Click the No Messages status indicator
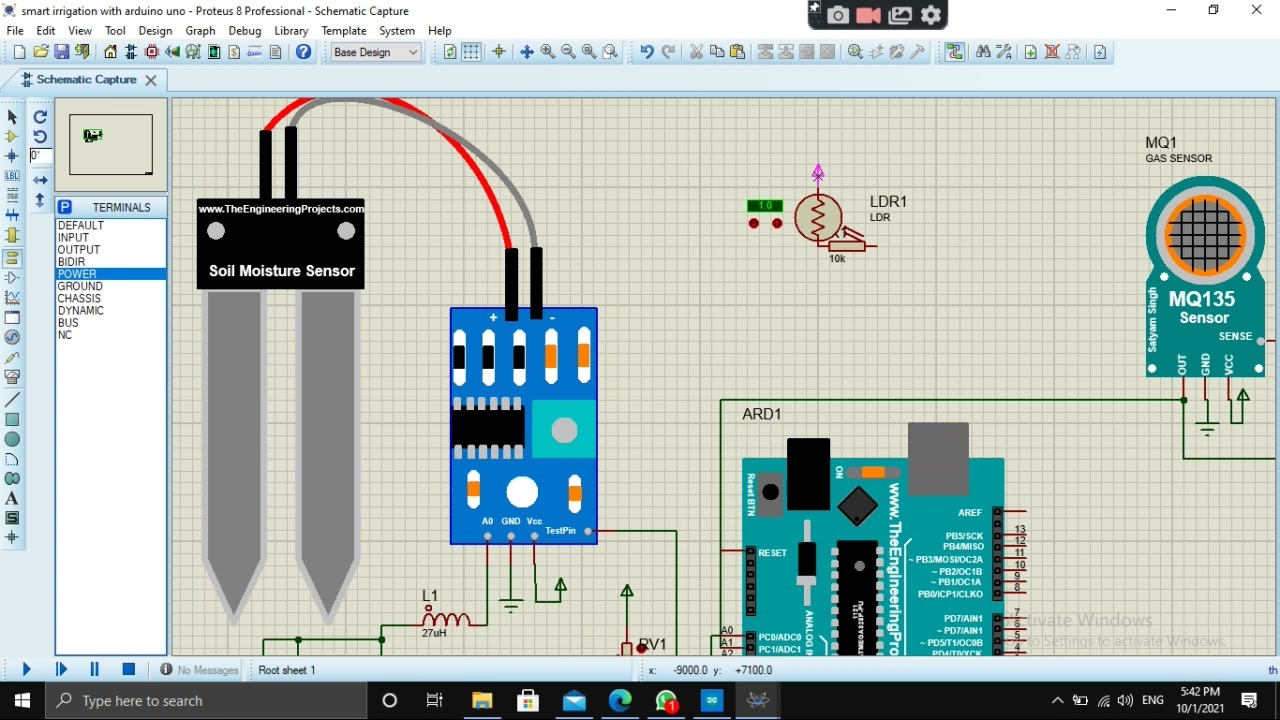 point(200,670)
